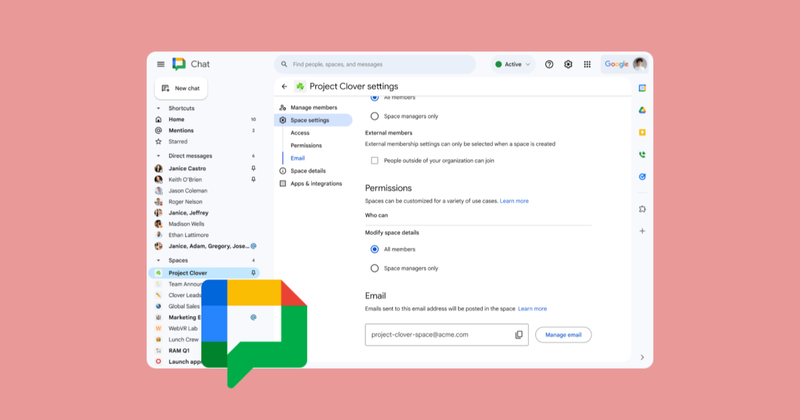
Task: Open Manage members settings
Action: pos(313,108)
